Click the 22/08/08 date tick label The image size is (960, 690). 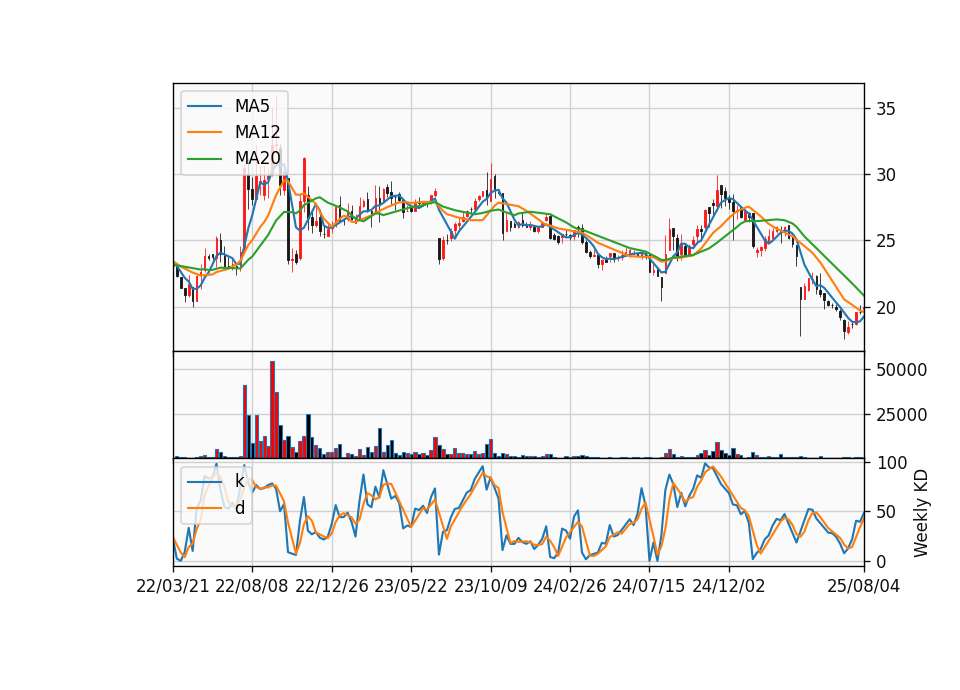[252, 586]
